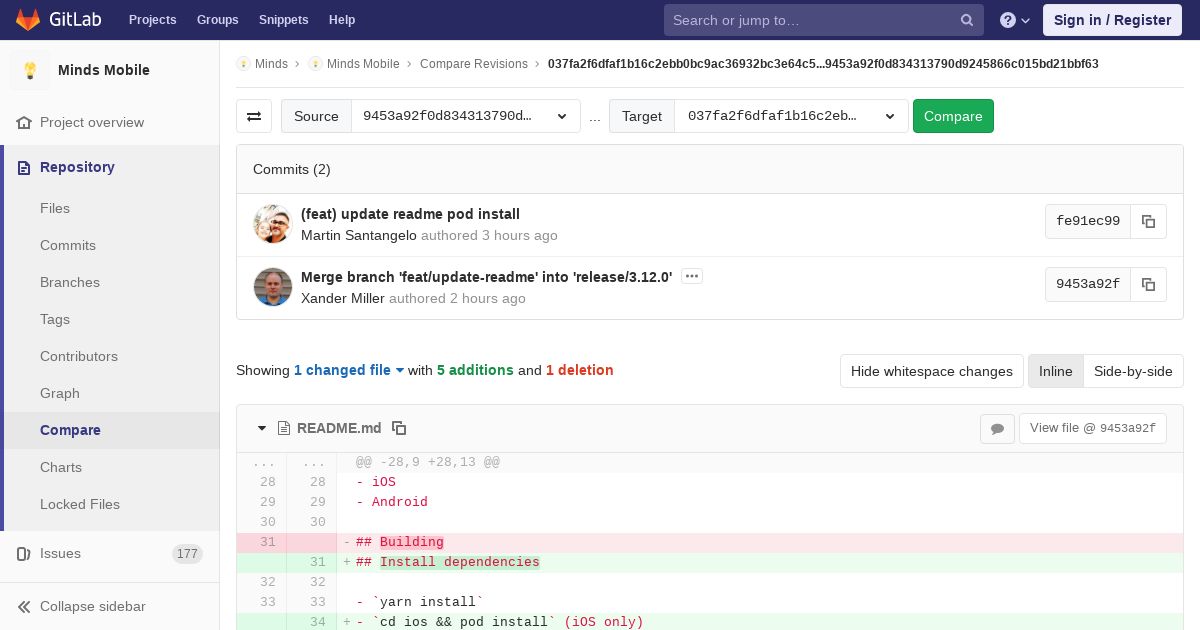
Task: Switch to Side-by-side diff view
Action: click(1133, 371)
